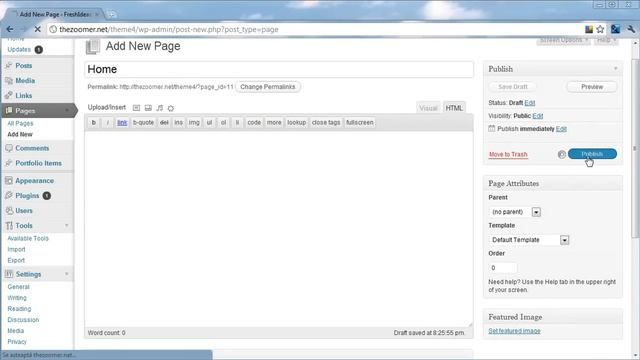Insert del tag
640x360 pixels.
click(x=164, y=122)
